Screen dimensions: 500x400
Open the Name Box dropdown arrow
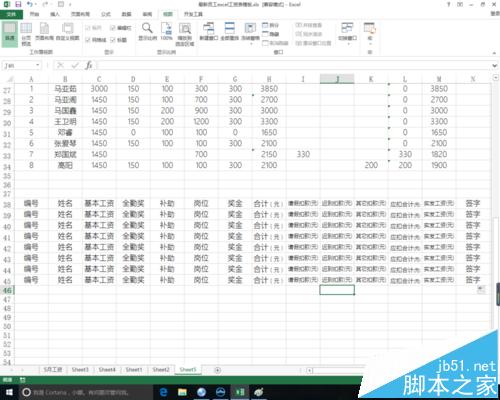coord(38,65)
